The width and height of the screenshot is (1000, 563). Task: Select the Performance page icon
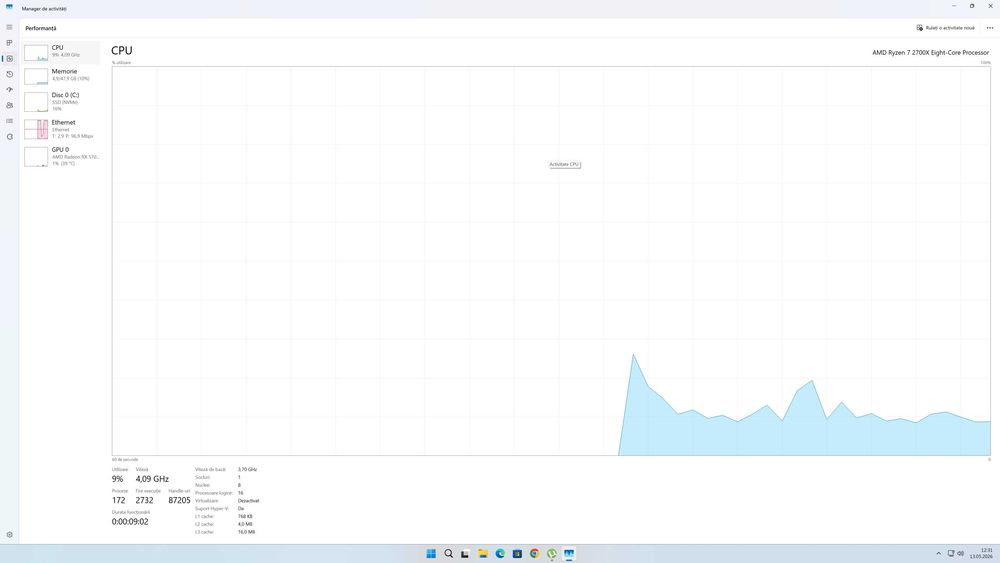pos(10,59)
